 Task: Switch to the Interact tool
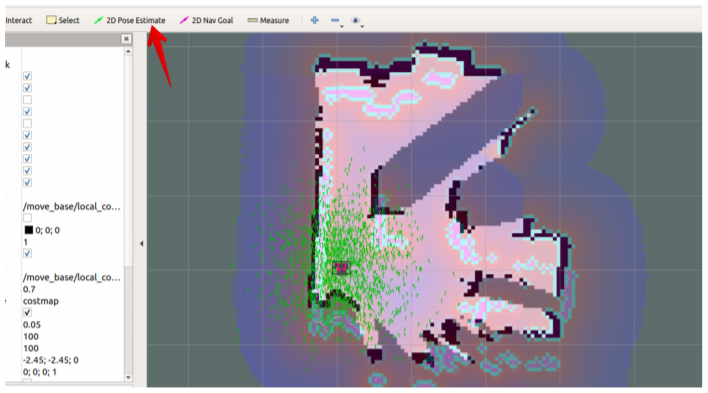click(x=19, y=20)
